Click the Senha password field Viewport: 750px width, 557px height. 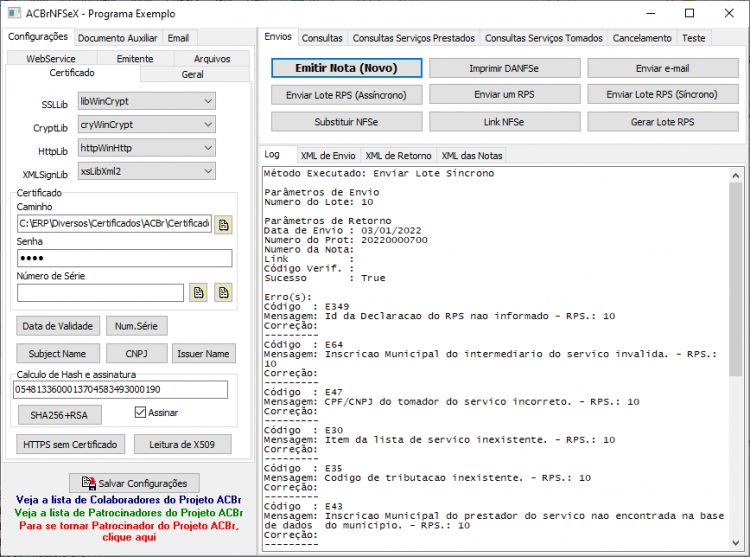tap(125, 258)
